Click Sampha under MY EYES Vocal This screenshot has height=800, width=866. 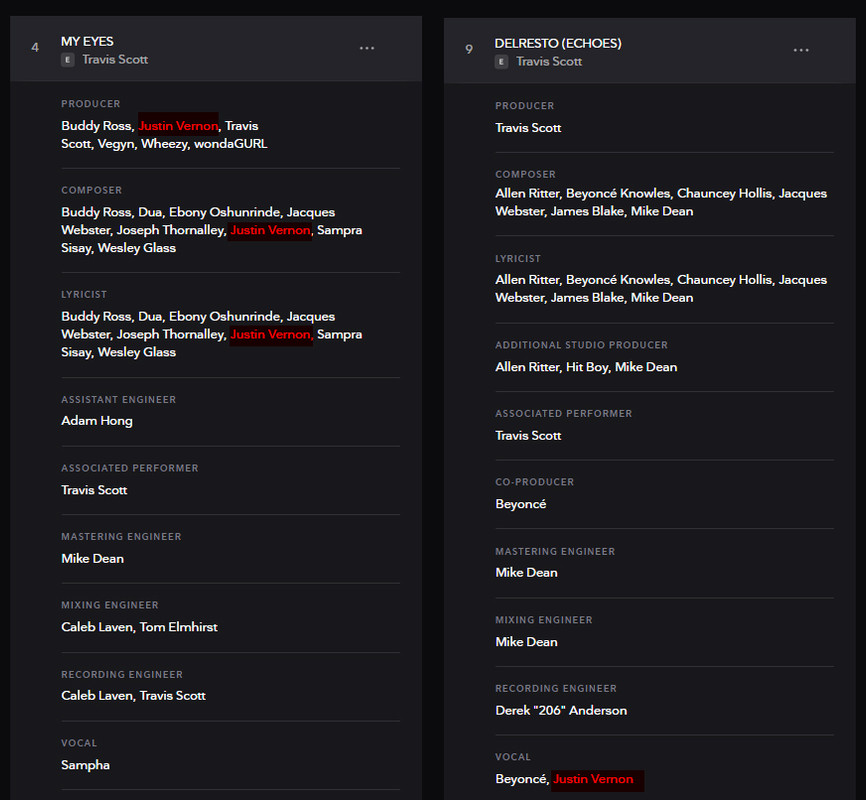pos(86,765)
